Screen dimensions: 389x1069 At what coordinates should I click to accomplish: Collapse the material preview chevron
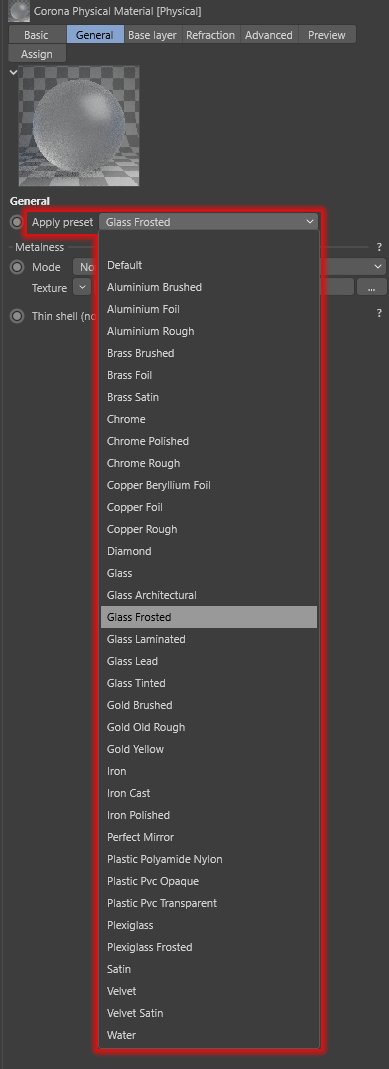(x=14, y=71)
